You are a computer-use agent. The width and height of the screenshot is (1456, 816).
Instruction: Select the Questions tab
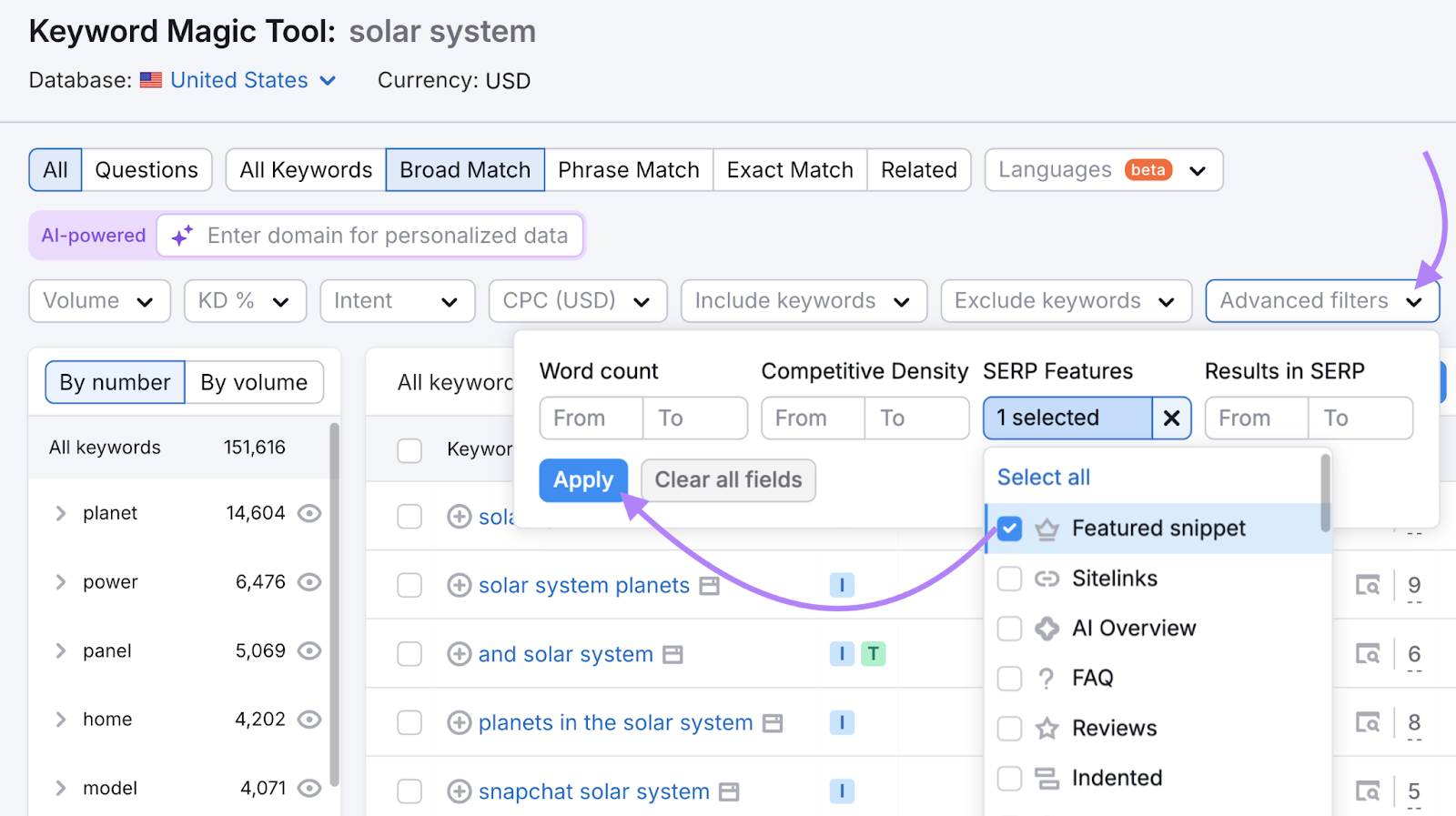[147, 170]
